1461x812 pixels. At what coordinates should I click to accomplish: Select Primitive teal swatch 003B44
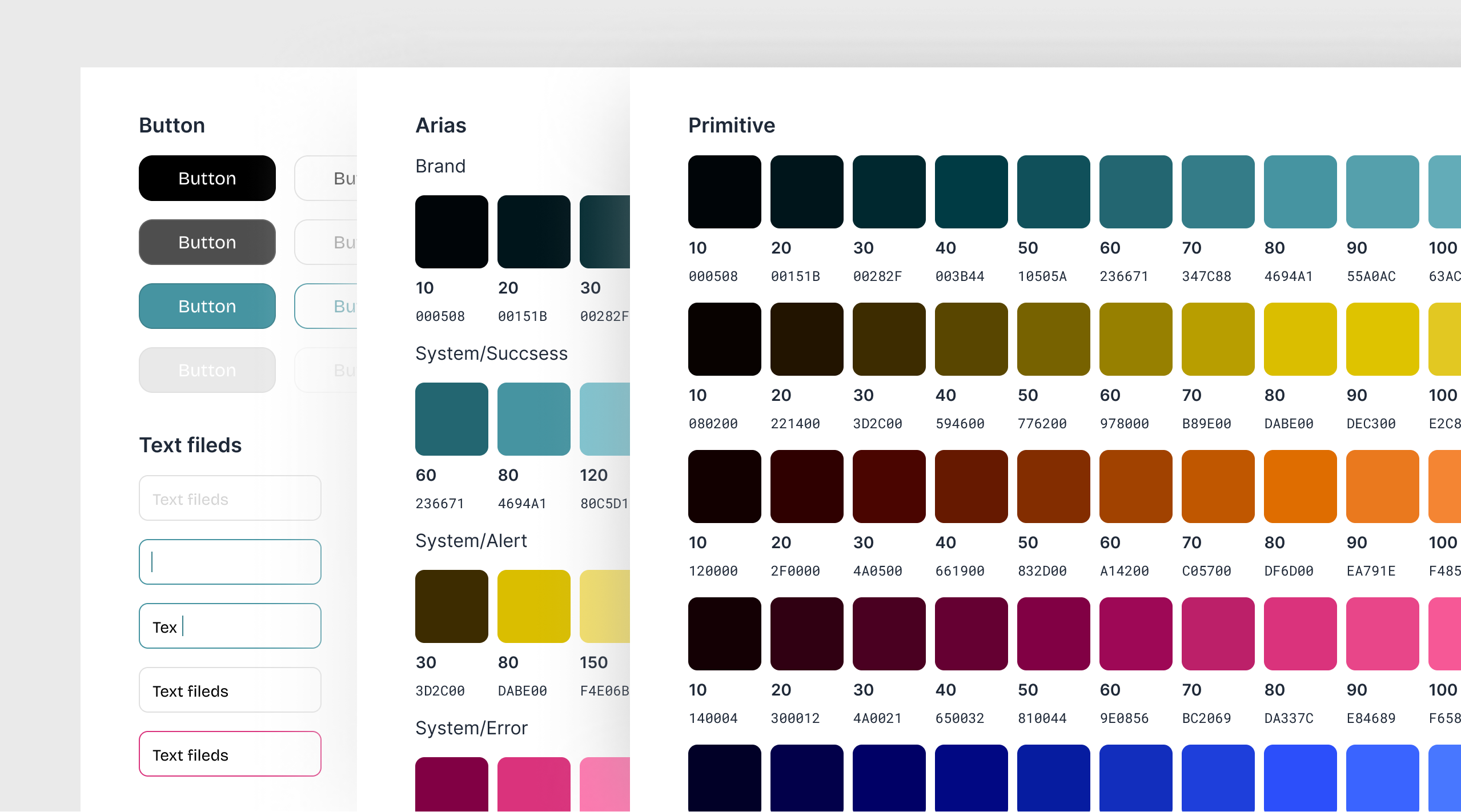tap(971, 192)
